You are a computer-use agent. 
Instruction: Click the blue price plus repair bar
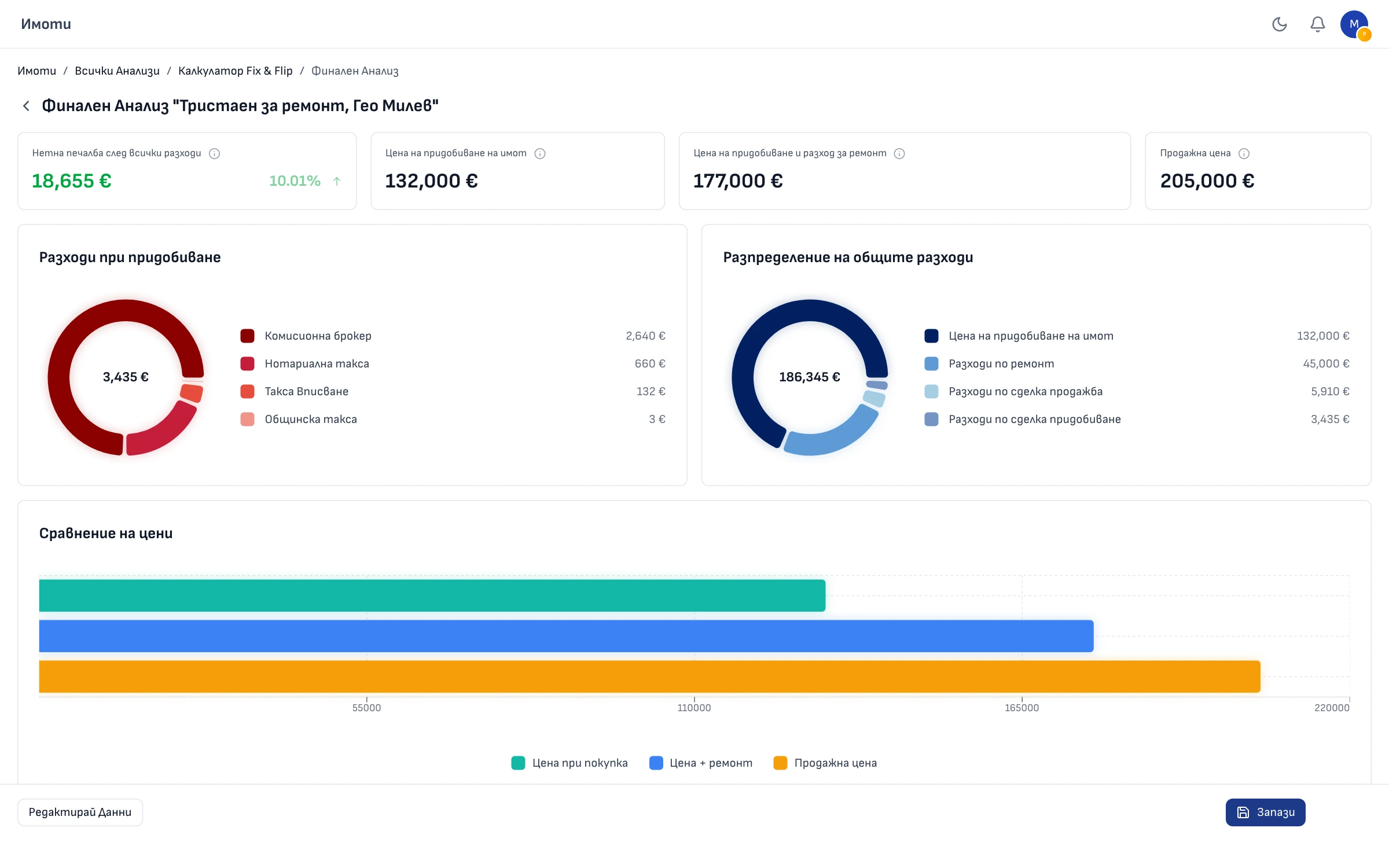click(x=567, y=636)
